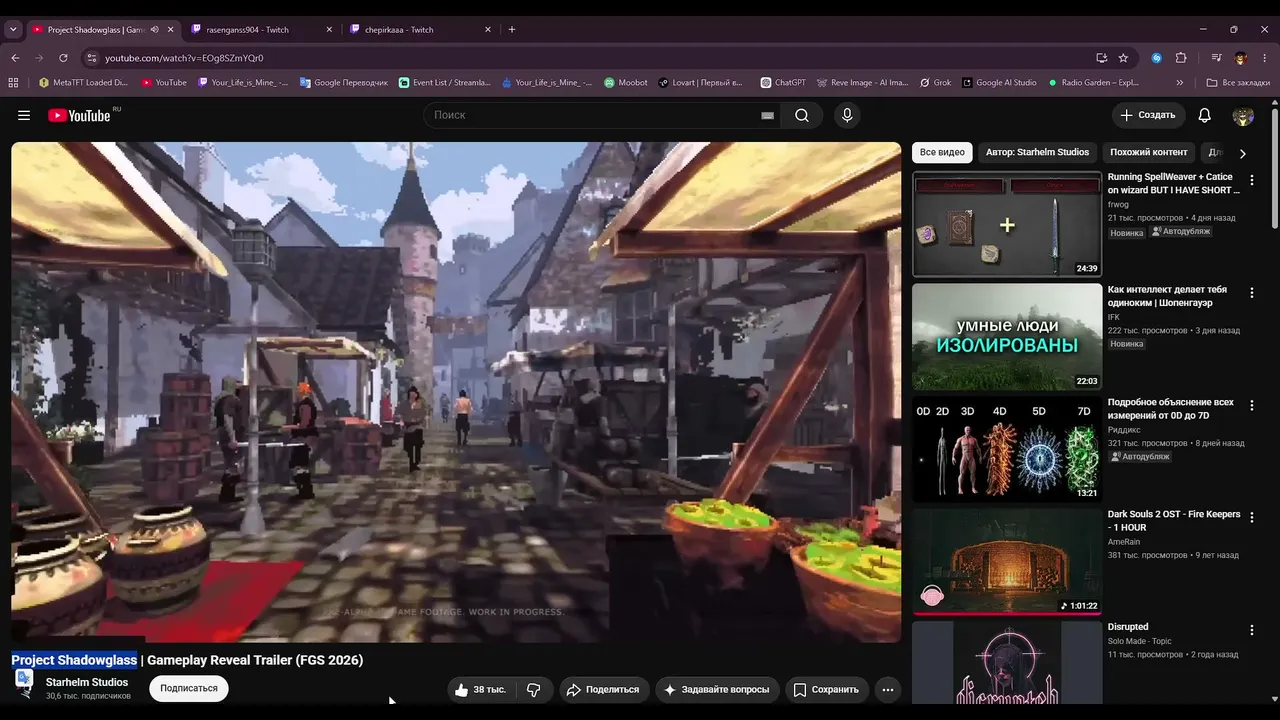Click the "Задавайте вопросы" button
The width and height of the screenshot is (1280, 720).
click(x=717, y=689)
